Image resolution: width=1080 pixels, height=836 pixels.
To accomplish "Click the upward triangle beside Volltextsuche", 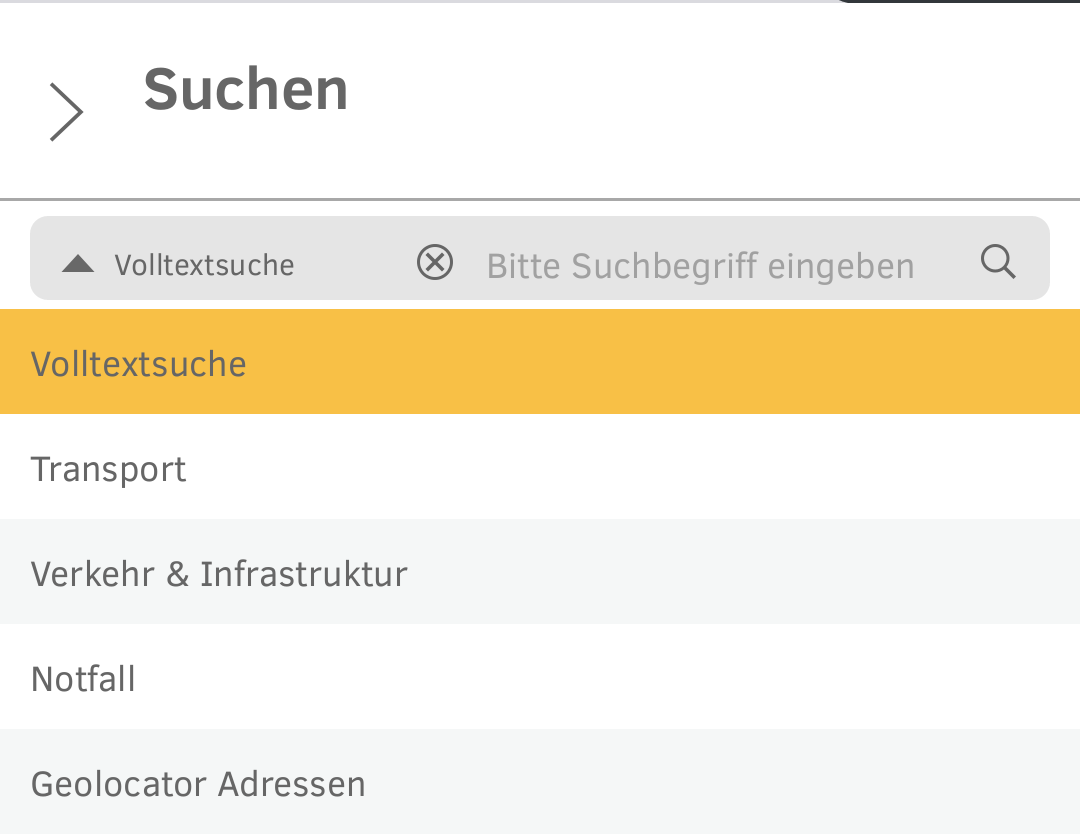I will [x=78, y=263].
